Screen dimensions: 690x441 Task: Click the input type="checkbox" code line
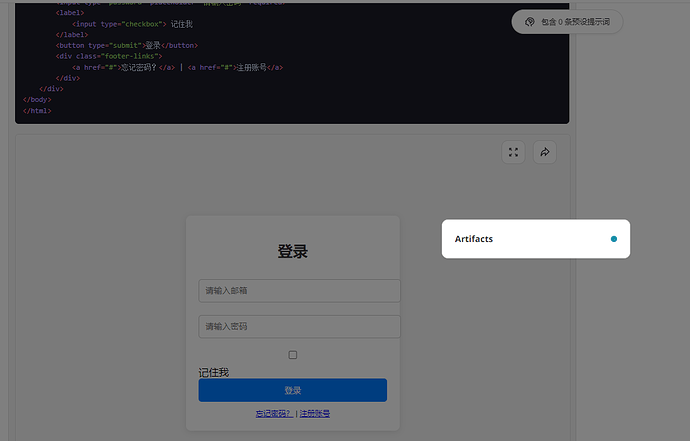pos(132,24)
